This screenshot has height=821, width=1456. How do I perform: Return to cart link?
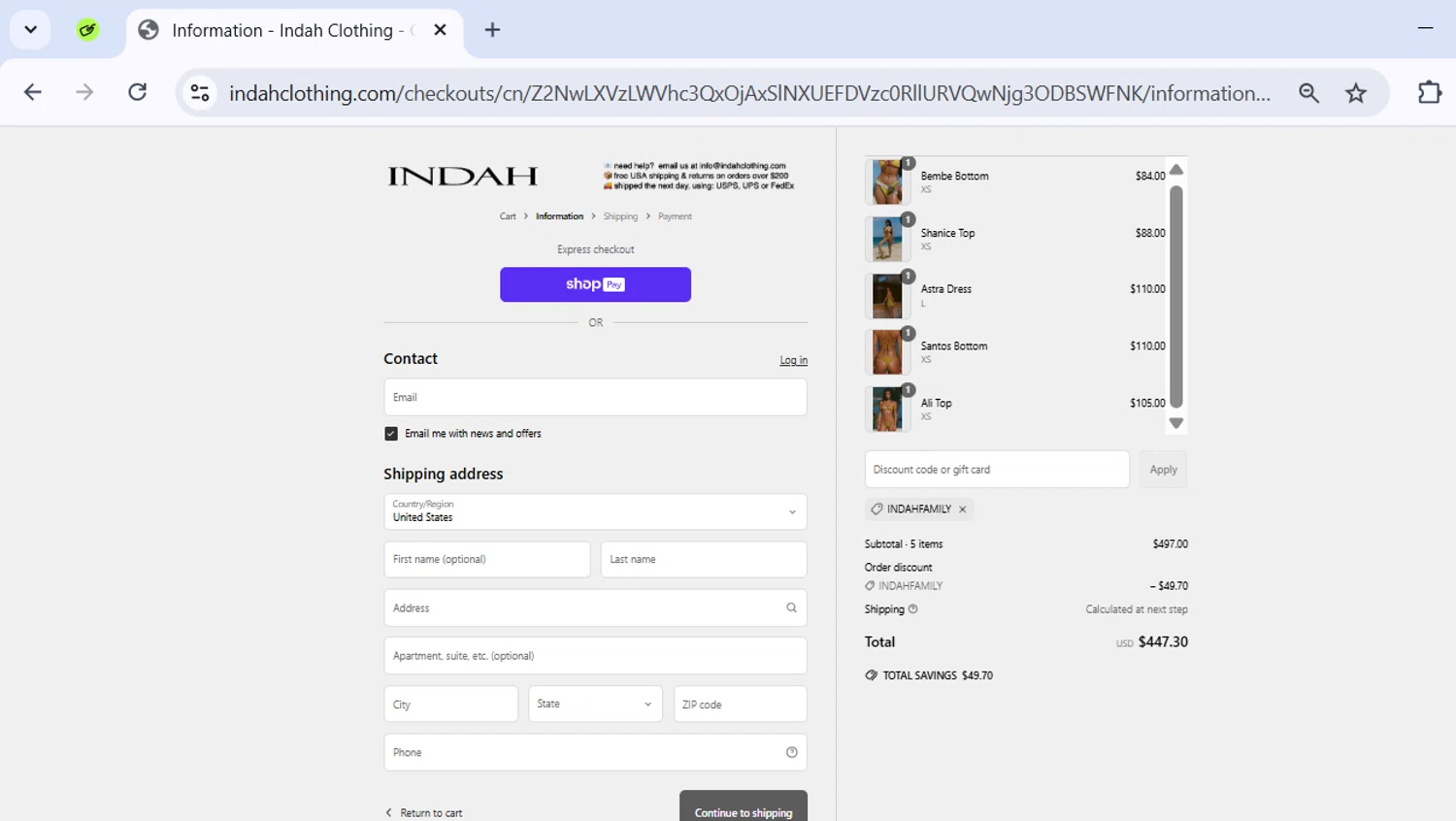click(424, 813)
